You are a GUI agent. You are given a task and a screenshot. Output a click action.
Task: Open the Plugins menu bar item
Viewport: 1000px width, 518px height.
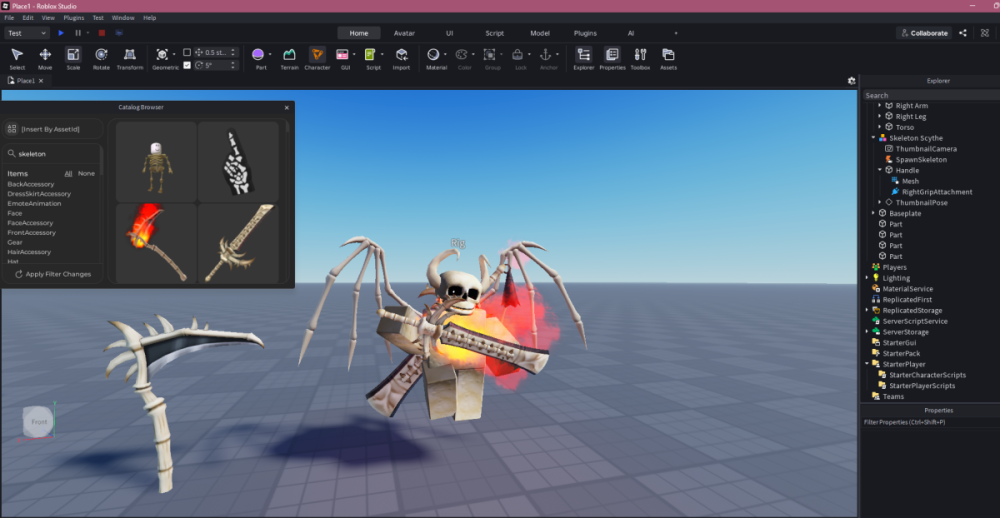point(73,18)
